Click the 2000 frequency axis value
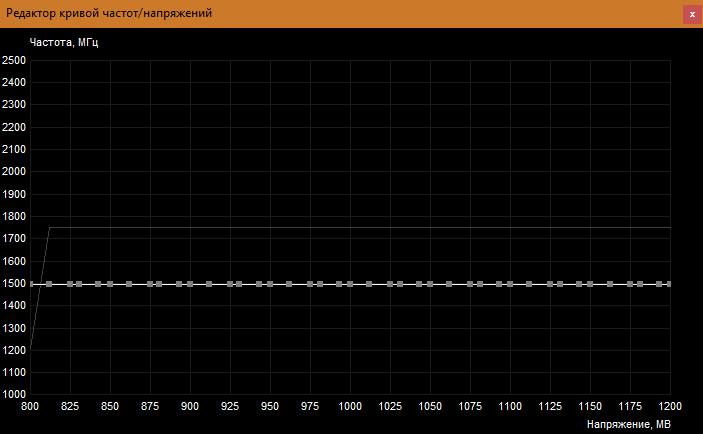703x434 pixels. pyautogui.click(x=14, y=171)
